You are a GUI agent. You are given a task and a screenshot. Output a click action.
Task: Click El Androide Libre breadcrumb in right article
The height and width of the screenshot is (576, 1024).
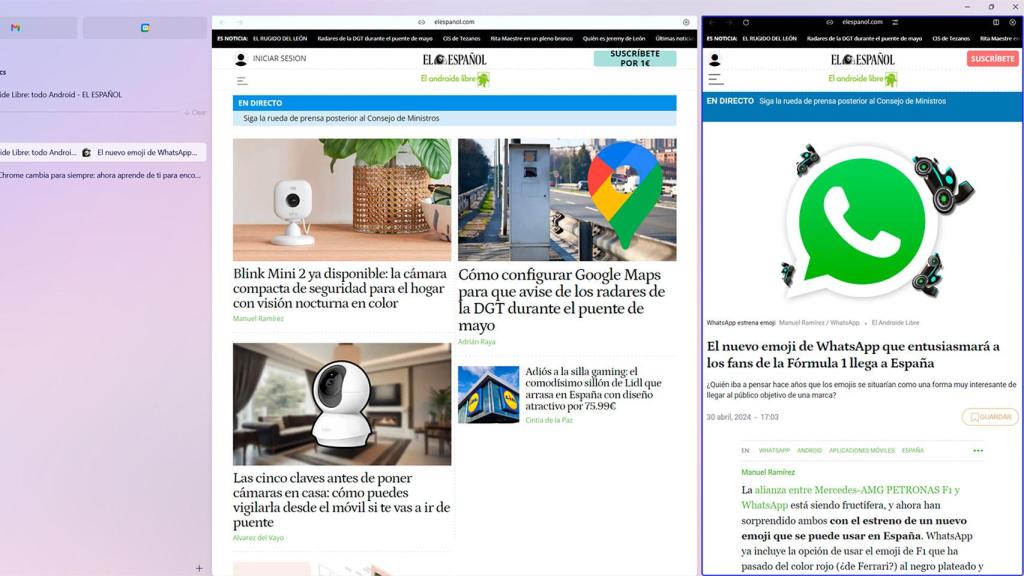tap(895, 323)
